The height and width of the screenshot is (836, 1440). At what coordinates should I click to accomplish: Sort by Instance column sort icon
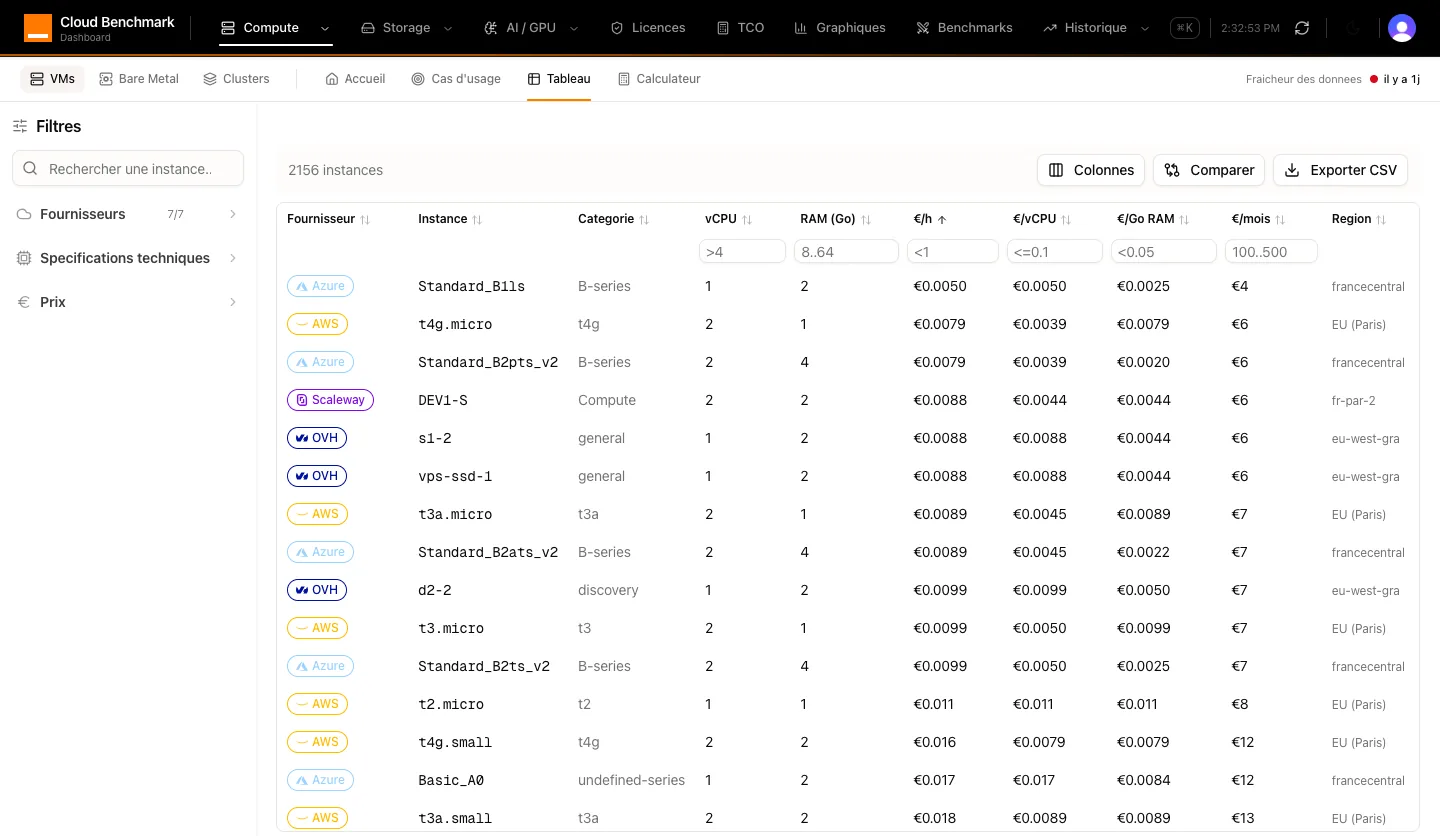477,219
